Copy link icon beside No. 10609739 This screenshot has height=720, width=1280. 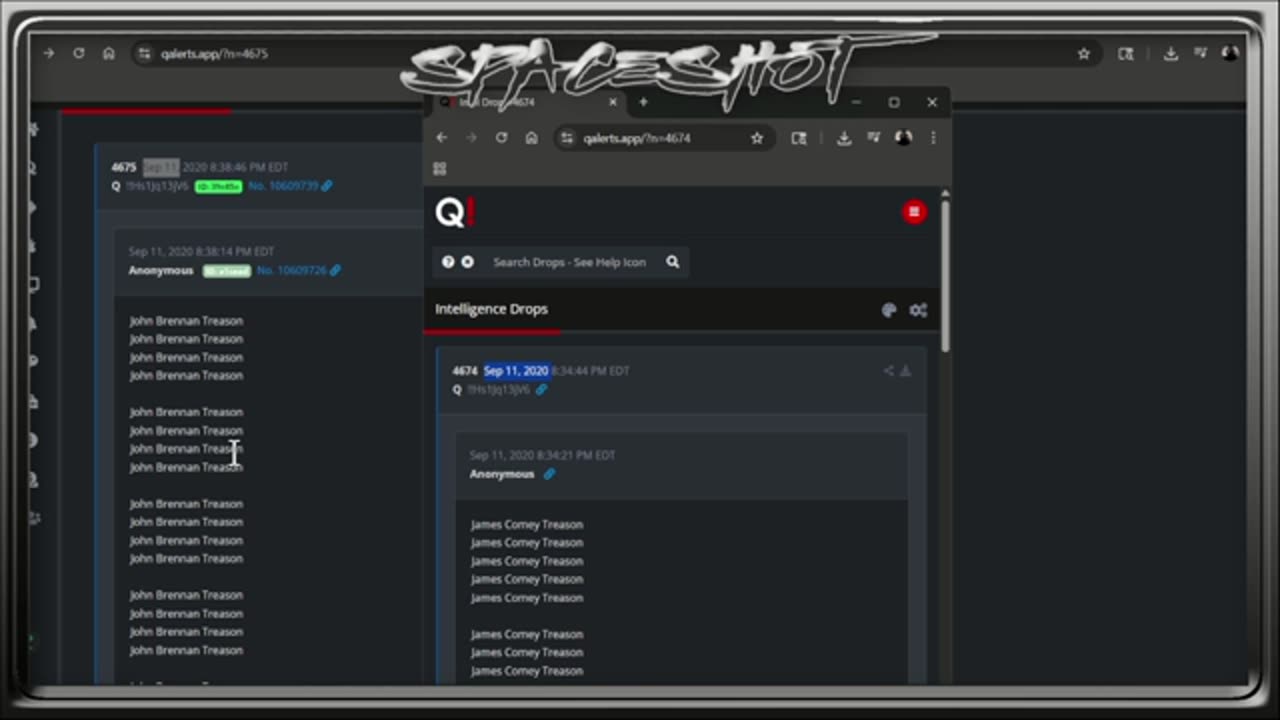327,186
